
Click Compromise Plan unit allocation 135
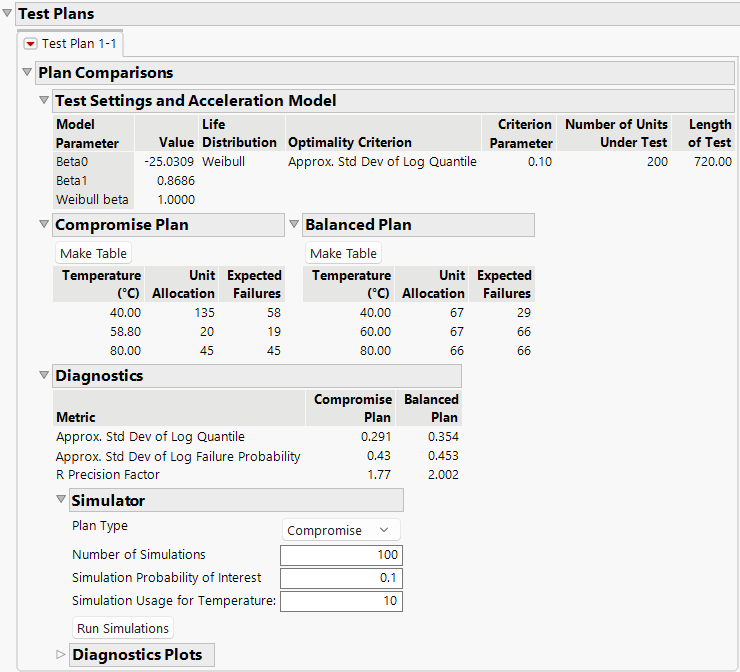click(204, 313)
